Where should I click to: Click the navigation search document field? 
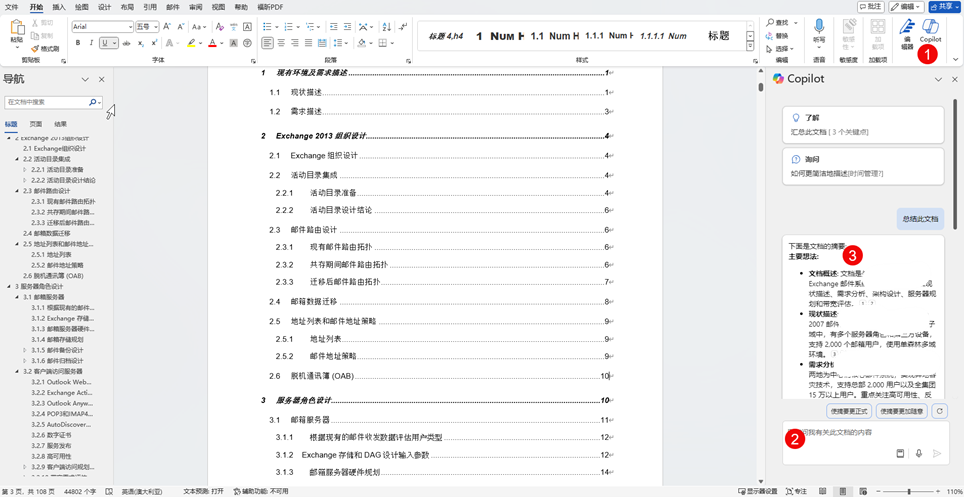click(x=47, y=102)
